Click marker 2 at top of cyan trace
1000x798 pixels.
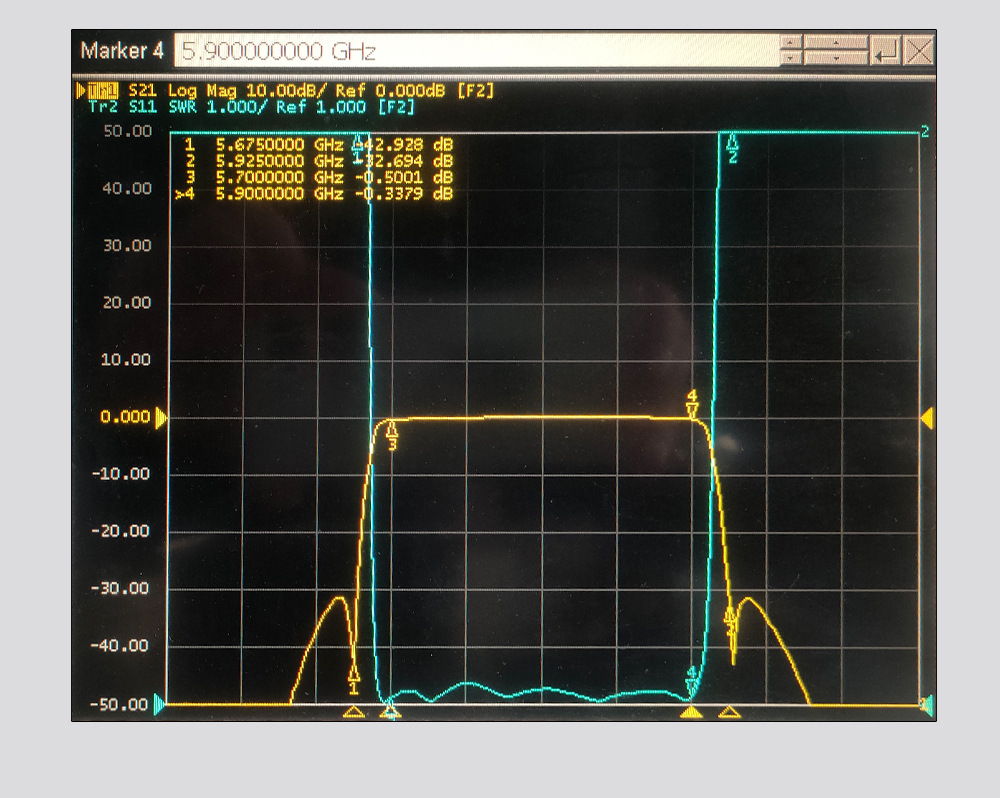coord(733,149)
